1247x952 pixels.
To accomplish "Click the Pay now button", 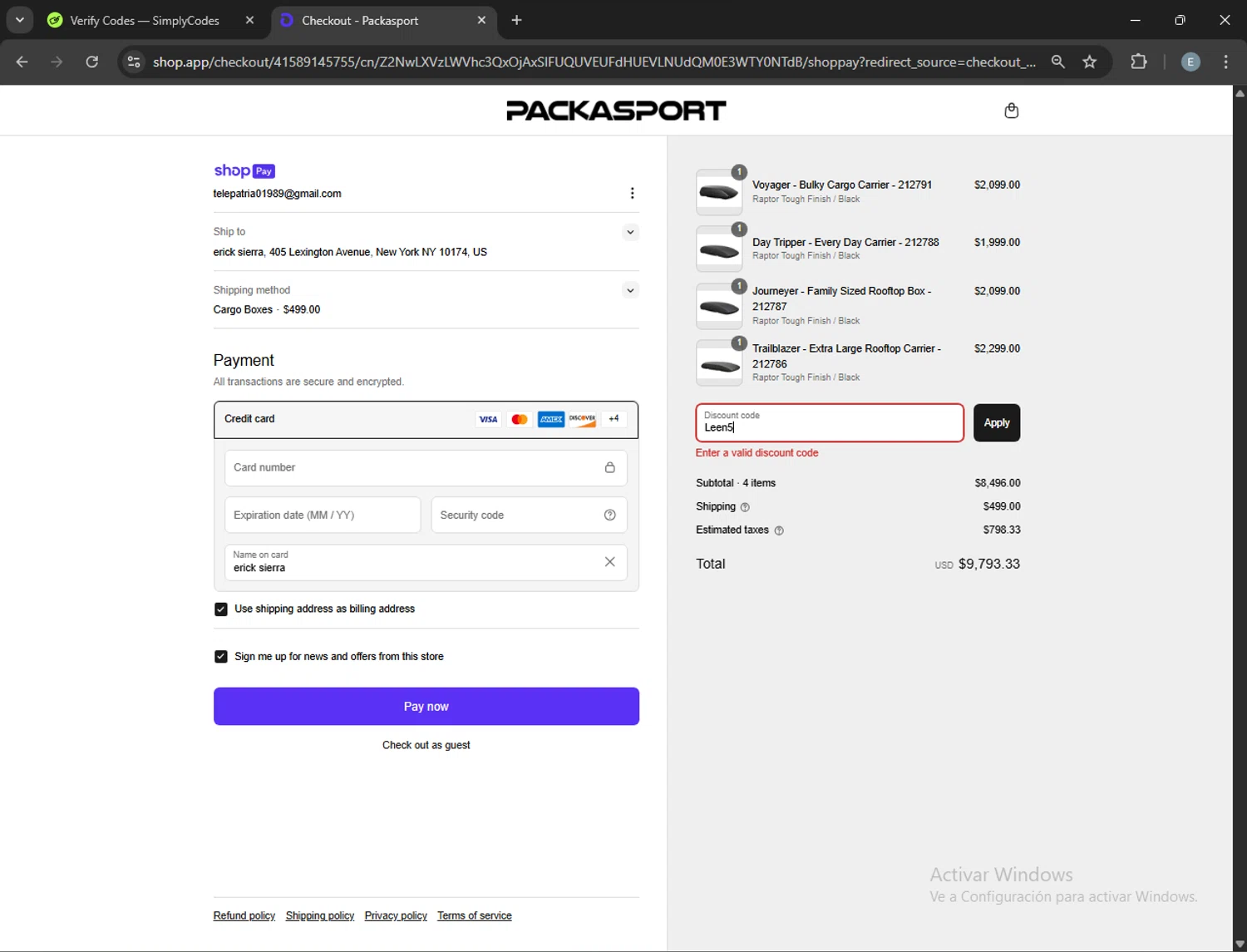I will (x=426, y=706).
